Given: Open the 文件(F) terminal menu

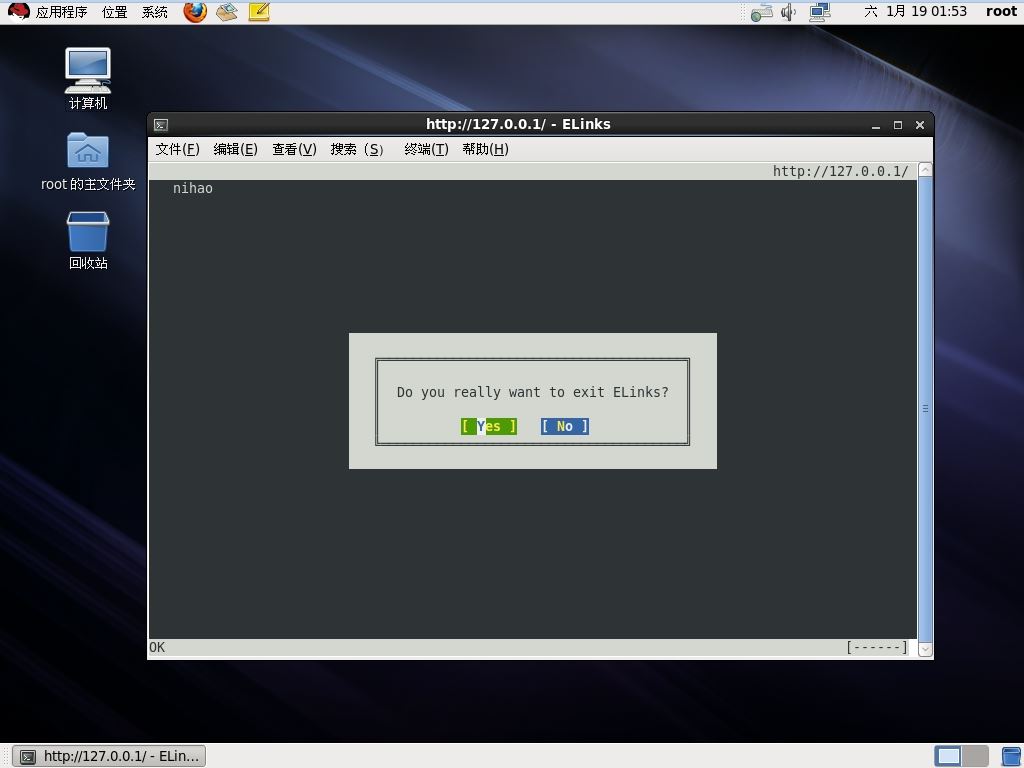Looking at the screenshot, I should coord(177,149).
